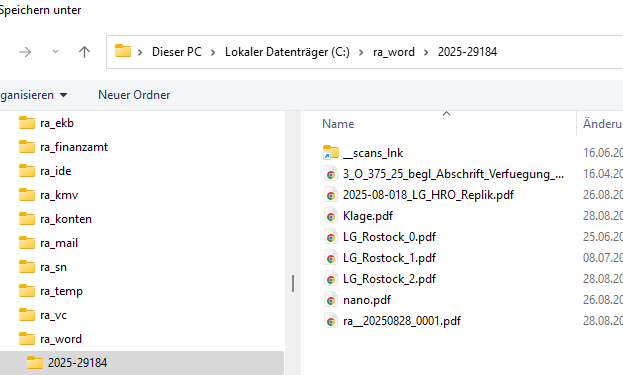
Task: Select file 3_O_375_25_begl_Abschrift_Verfuegung_...
Action: 453,174
